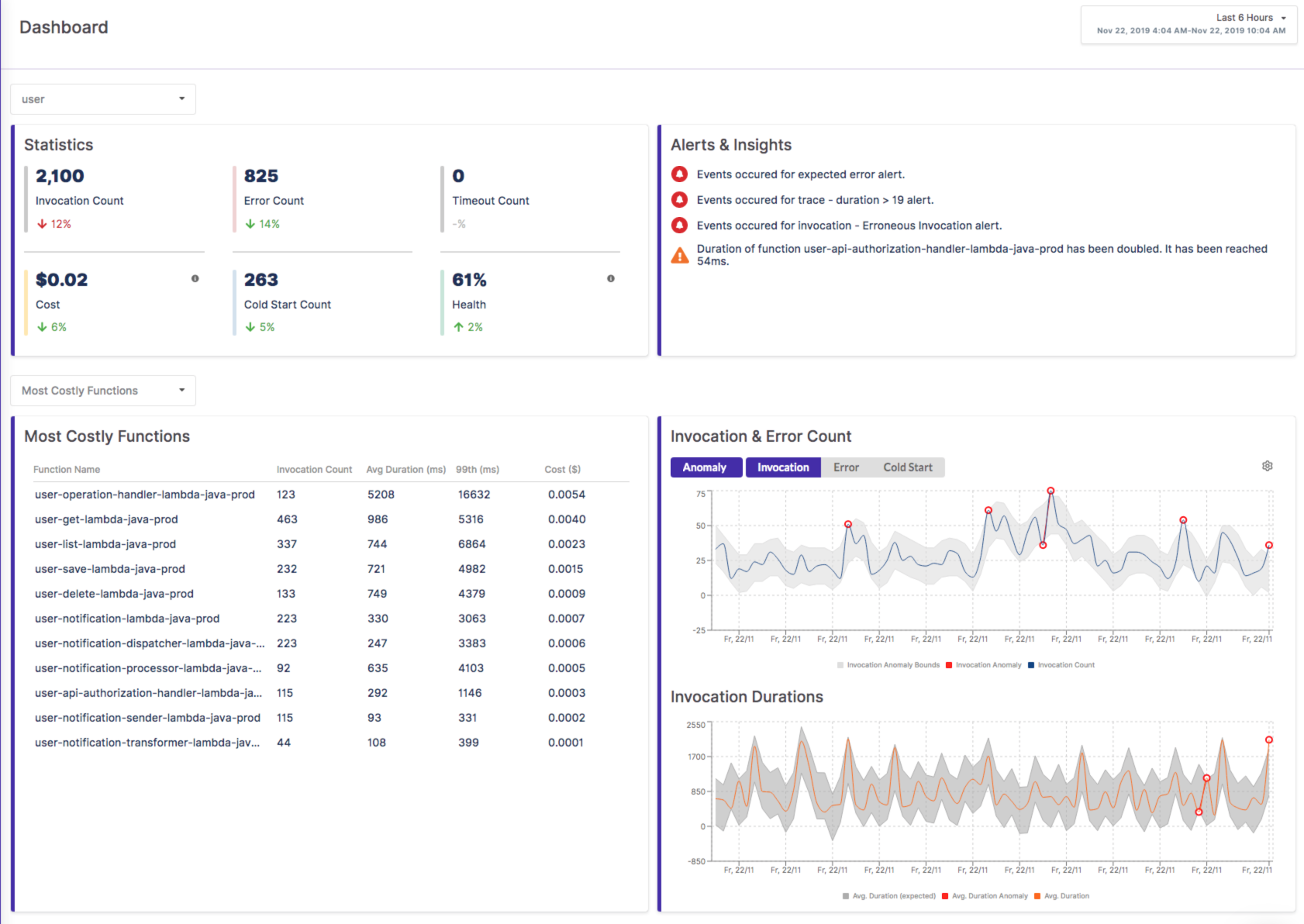Sort table by Avg Duration (ms) header

click(x=406, y=470)
